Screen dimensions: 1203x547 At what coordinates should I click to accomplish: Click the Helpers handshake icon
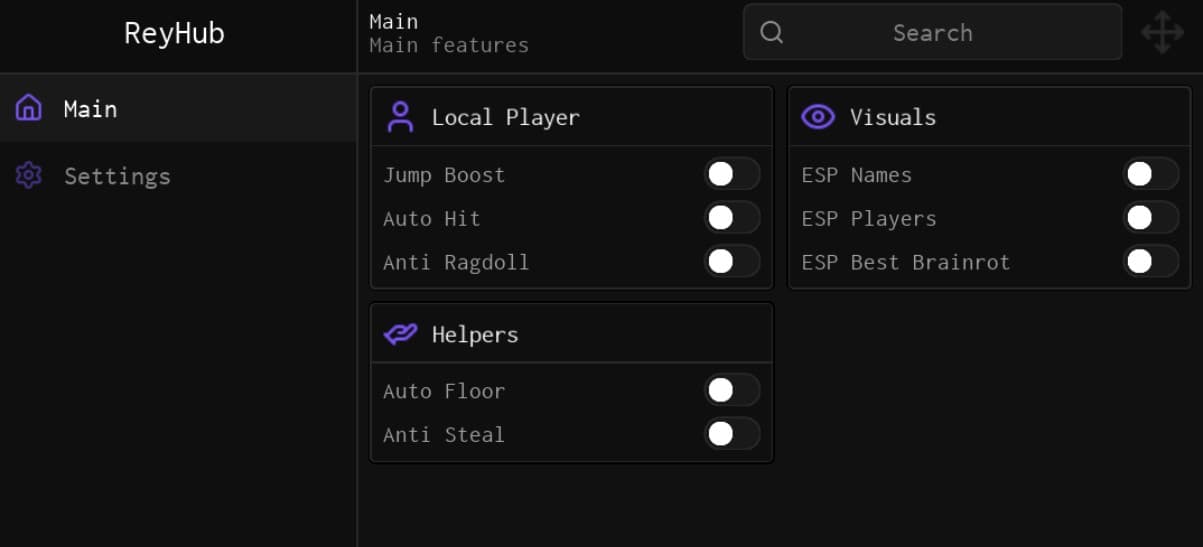[x=400, y=334]
